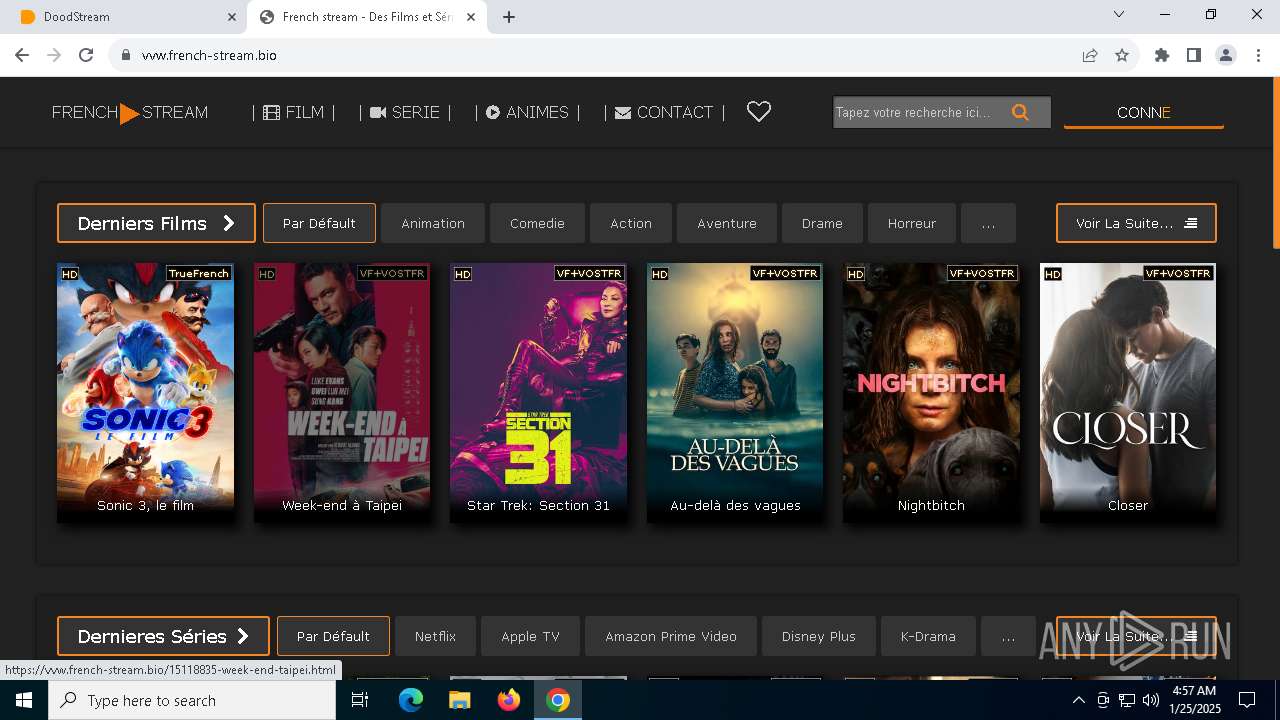Close the DoodStream tab
The height and width of the screenshot is (720, 1280).
pyautogui.click(x=232, y=17)
